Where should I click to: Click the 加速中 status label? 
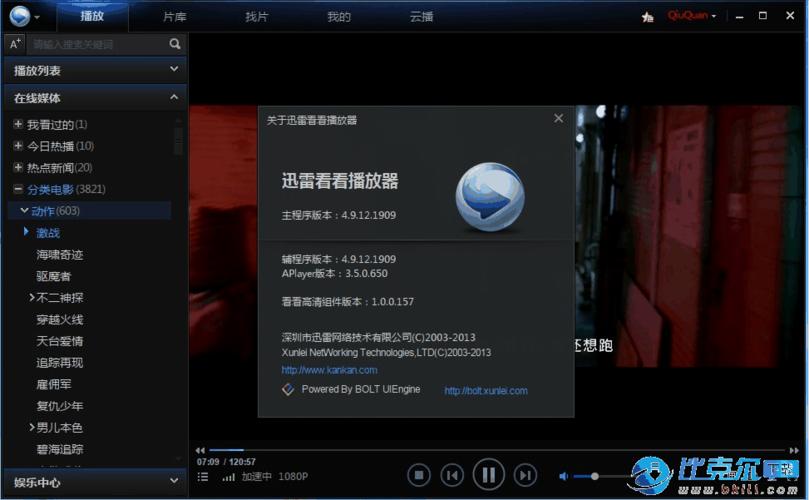pyautogui.click(x=256, y=476)
